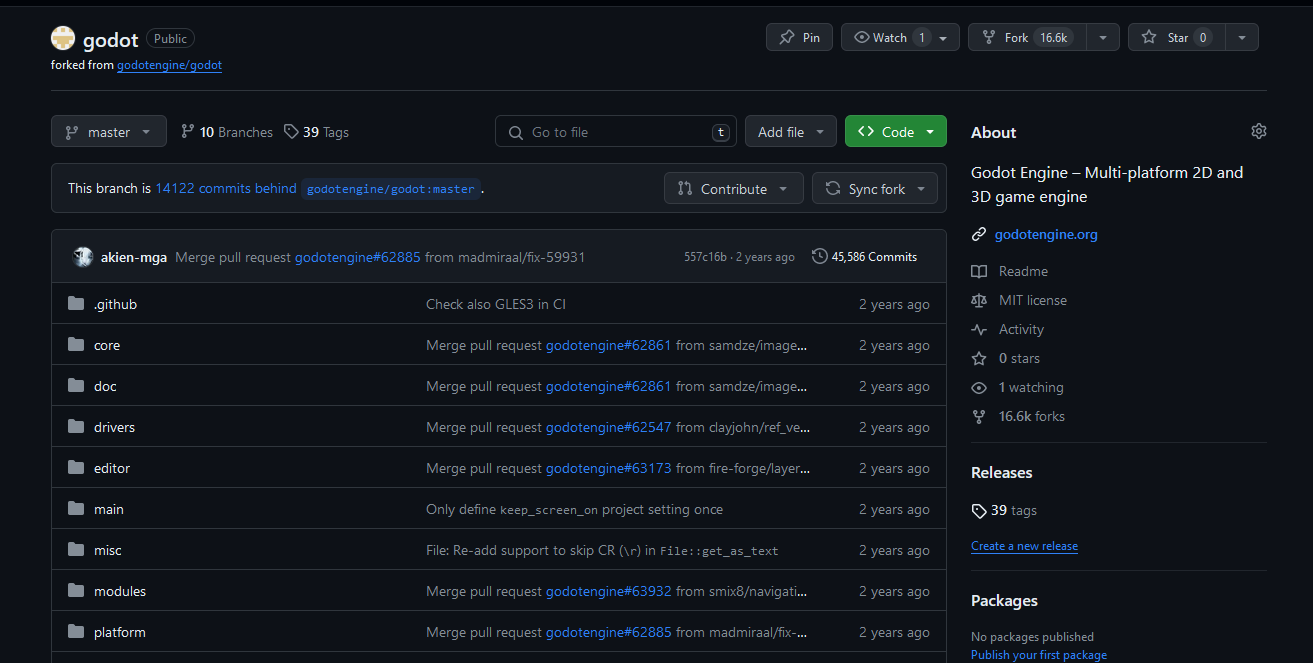Click the branch icon next to 10 Branches
The height and width of the screenshot is (663, 1313).
[188, 131]
